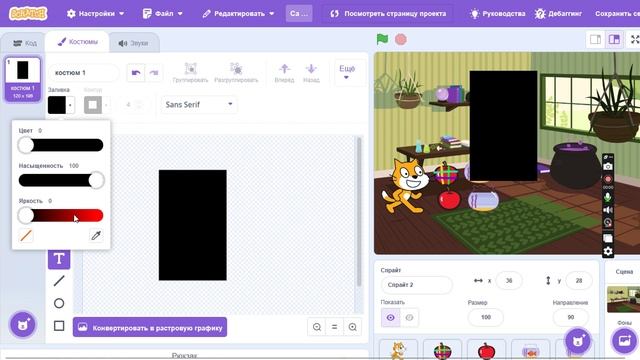Image resolution: width=640 pixels, height=360 pixels.
Task: Redo the costume edit
Action: point(153,73)
